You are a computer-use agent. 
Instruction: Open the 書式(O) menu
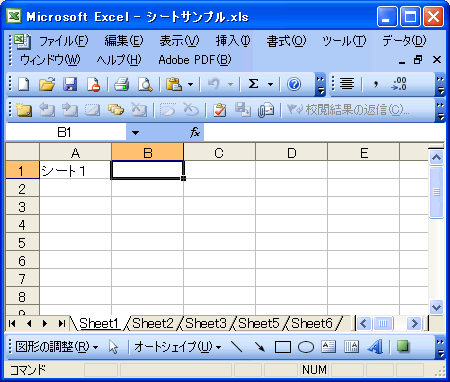286,41
